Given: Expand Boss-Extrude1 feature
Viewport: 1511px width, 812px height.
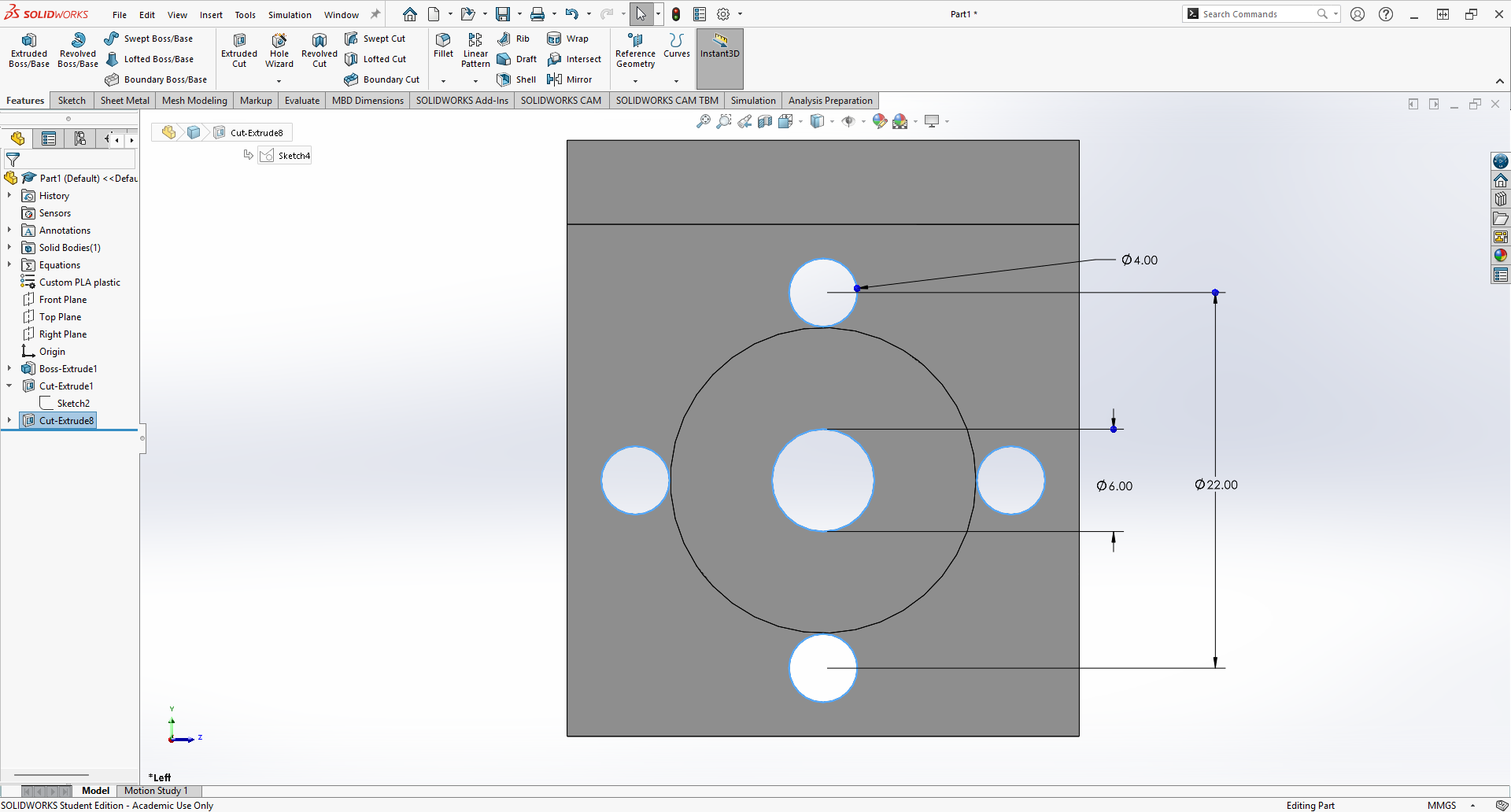Looking at the screenshot, I should (9, 368).
